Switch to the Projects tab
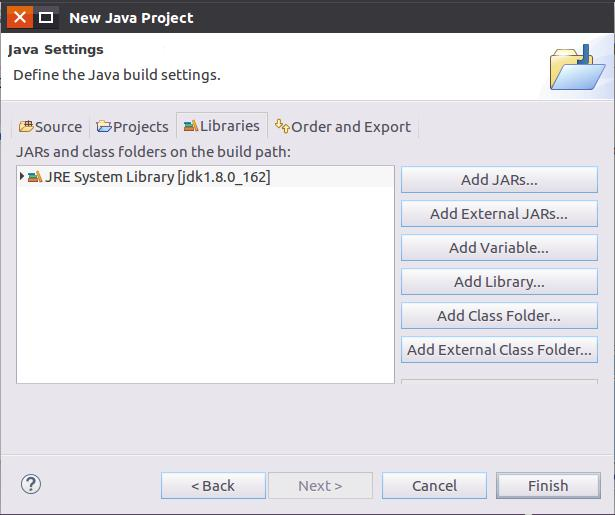Screen dimensions: 615x515 (133, 127)
